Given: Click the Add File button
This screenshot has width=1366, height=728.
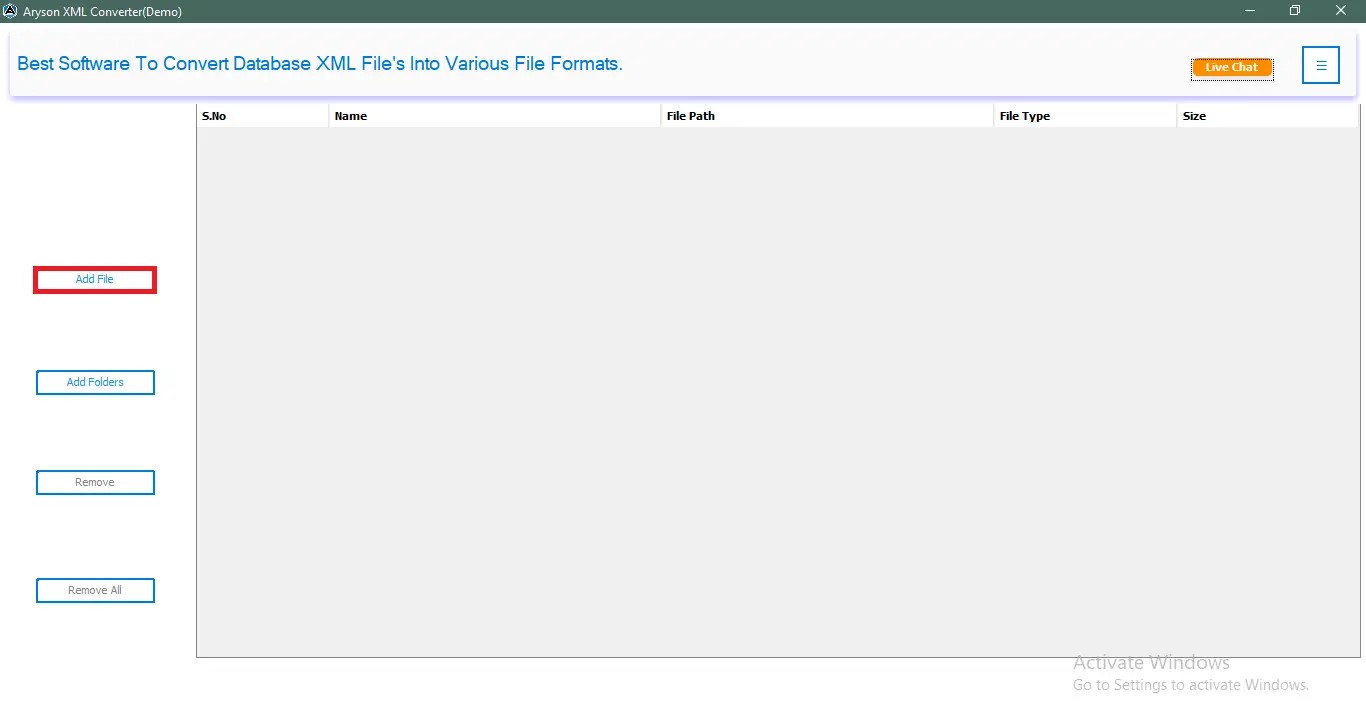Looking at the screenshot, I should tap(95, 280).
